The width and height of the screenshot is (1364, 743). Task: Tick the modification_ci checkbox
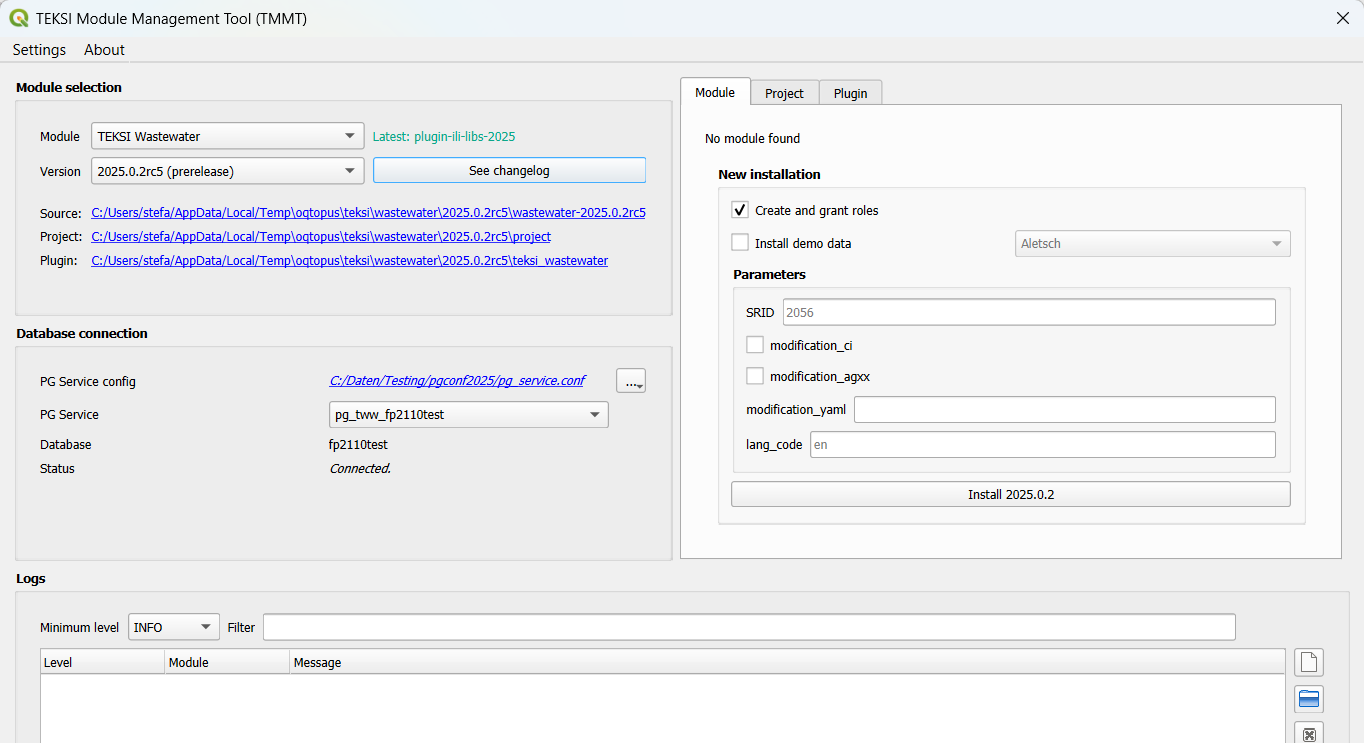coord(755,345)
